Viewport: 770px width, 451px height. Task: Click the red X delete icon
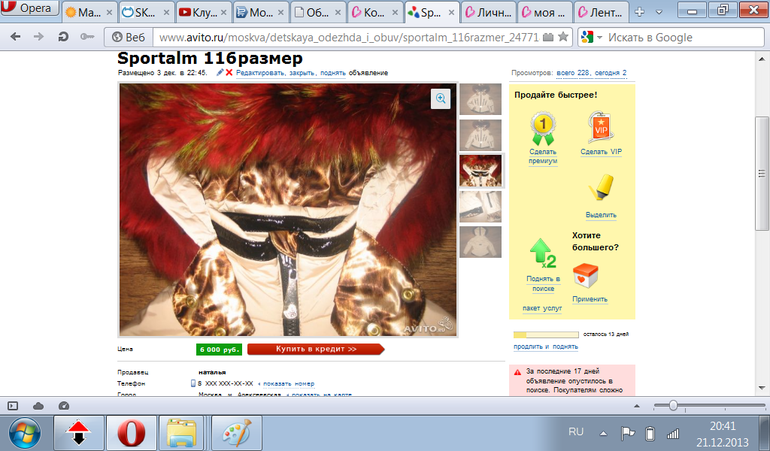pyautogui.click(x=229, y=72)
